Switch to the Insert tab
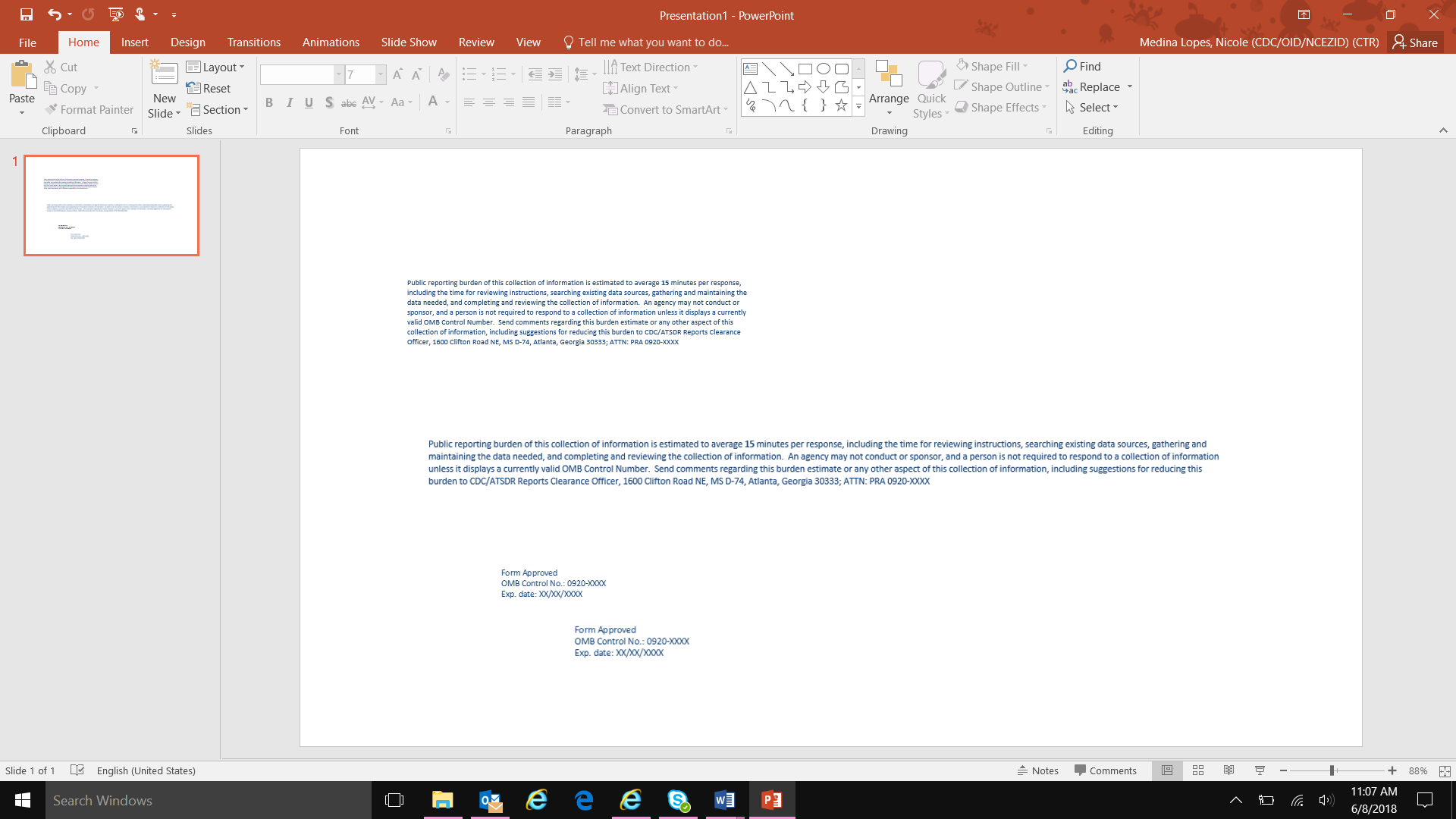 [x=134, y=42]
